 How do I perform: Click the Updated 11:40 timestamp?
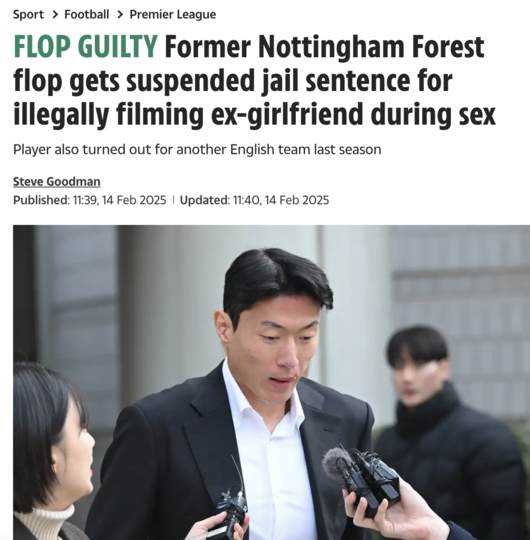pyautogui.click(x=254, y=200)
